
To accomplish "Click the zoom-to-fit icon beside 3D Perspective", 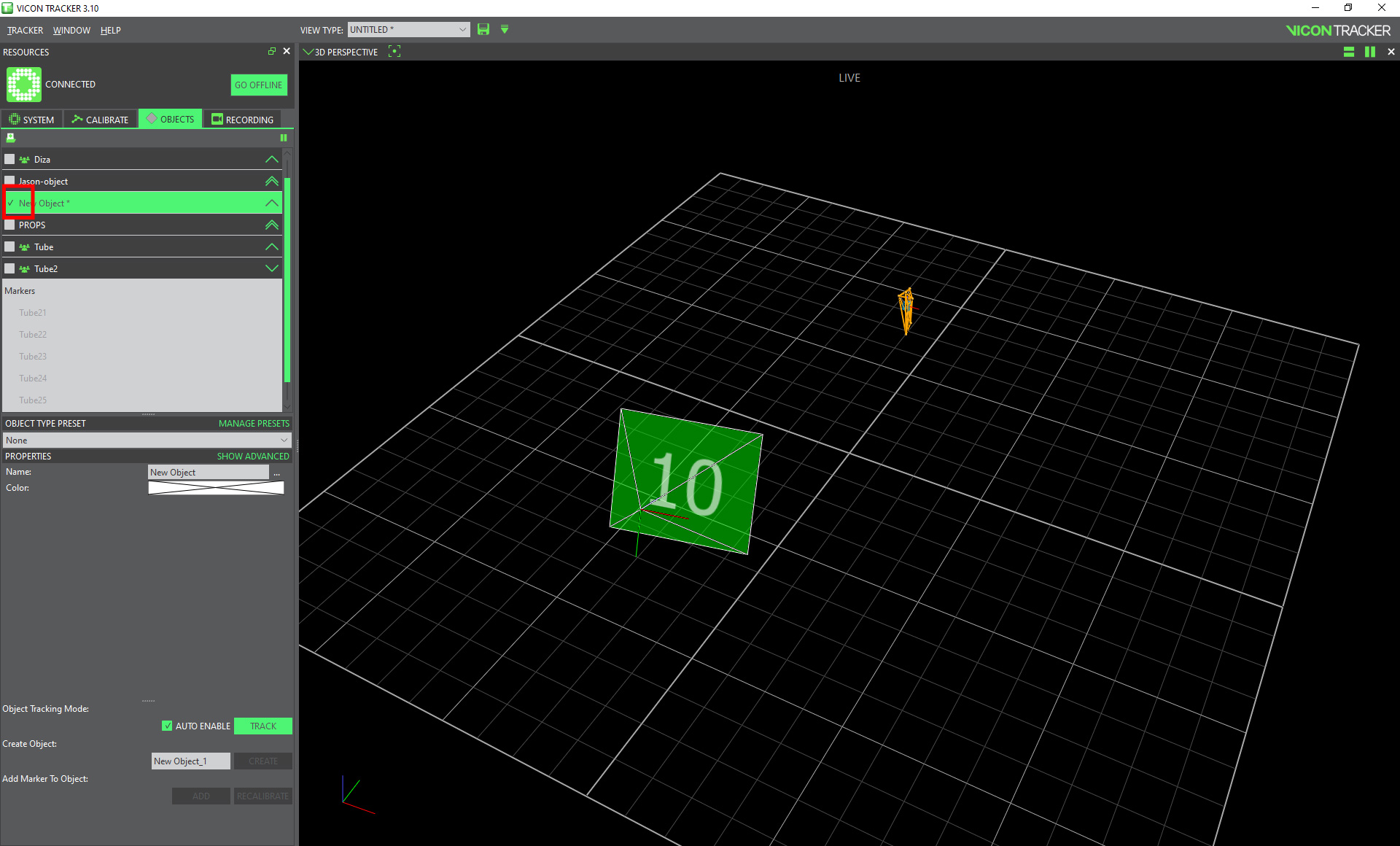I will click(394, 51).
